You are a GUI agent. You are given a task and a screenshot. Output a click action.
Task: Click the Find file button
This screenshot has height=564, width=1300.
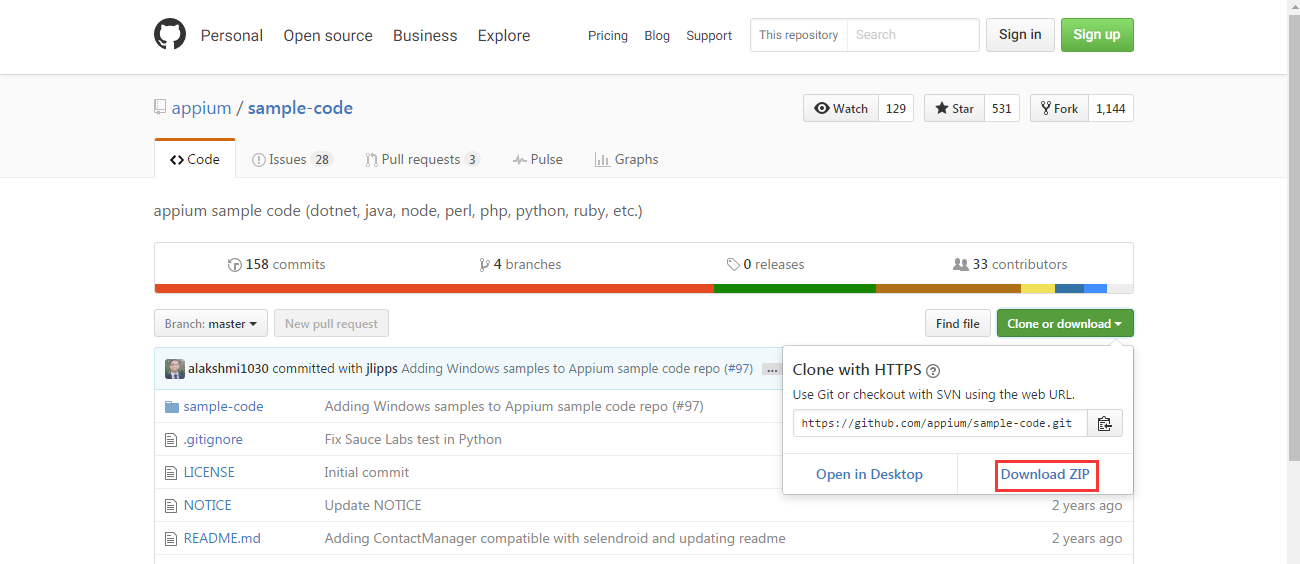[958, 324]
